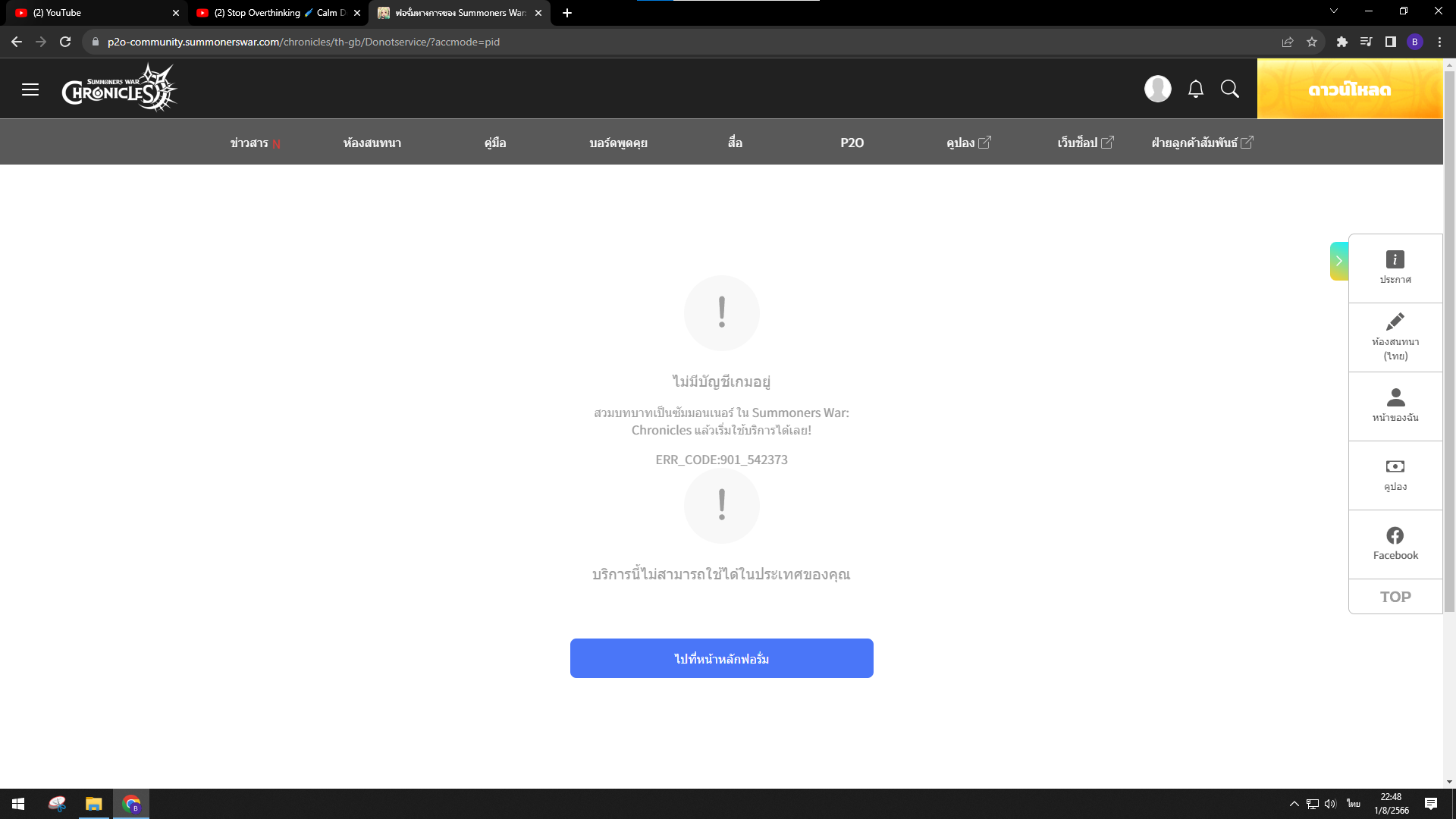Open a new browser tab
This screenshot has width=1456, height=819.
click(x=567, y=13)
